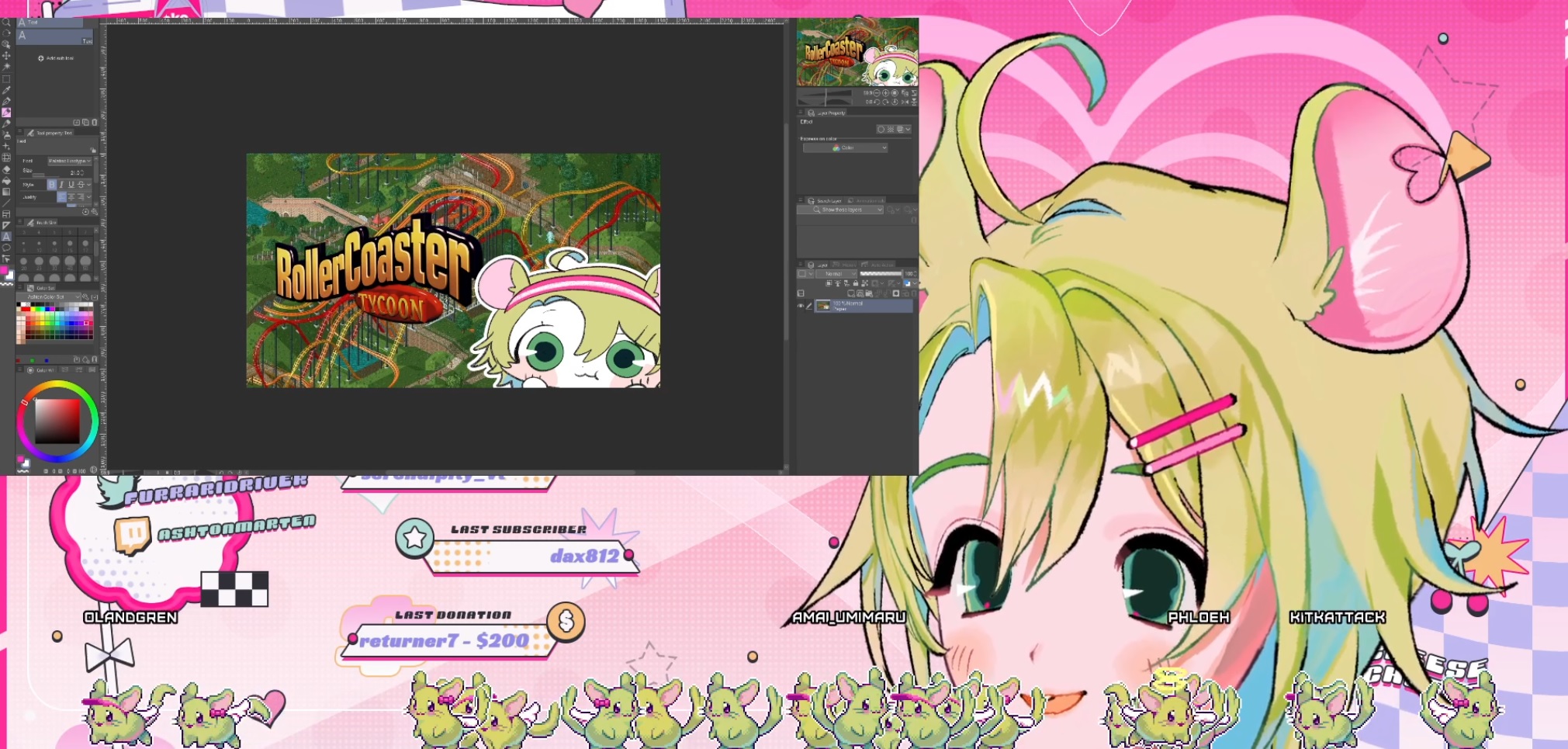Image resolution: width=1568 pixels, height=749 pixels.
Task: Open Ashton Color Set dropdown
Action: 48,297
